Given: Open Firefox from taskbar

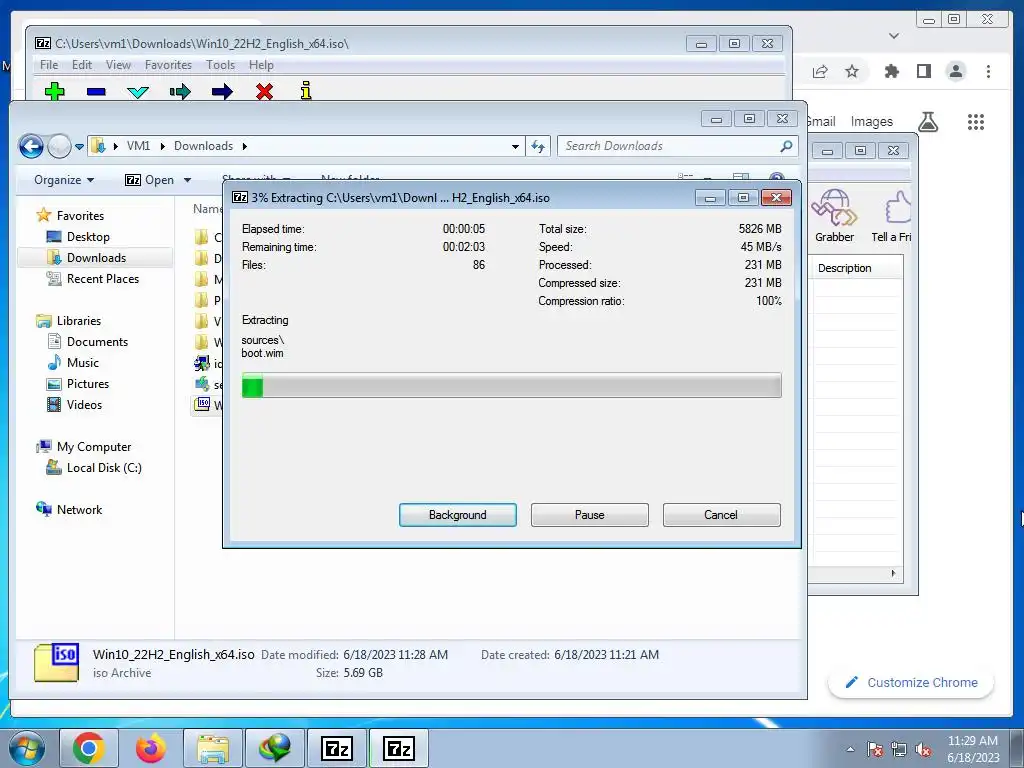Looking at the screenshot, I should click(x=151, y=748).
